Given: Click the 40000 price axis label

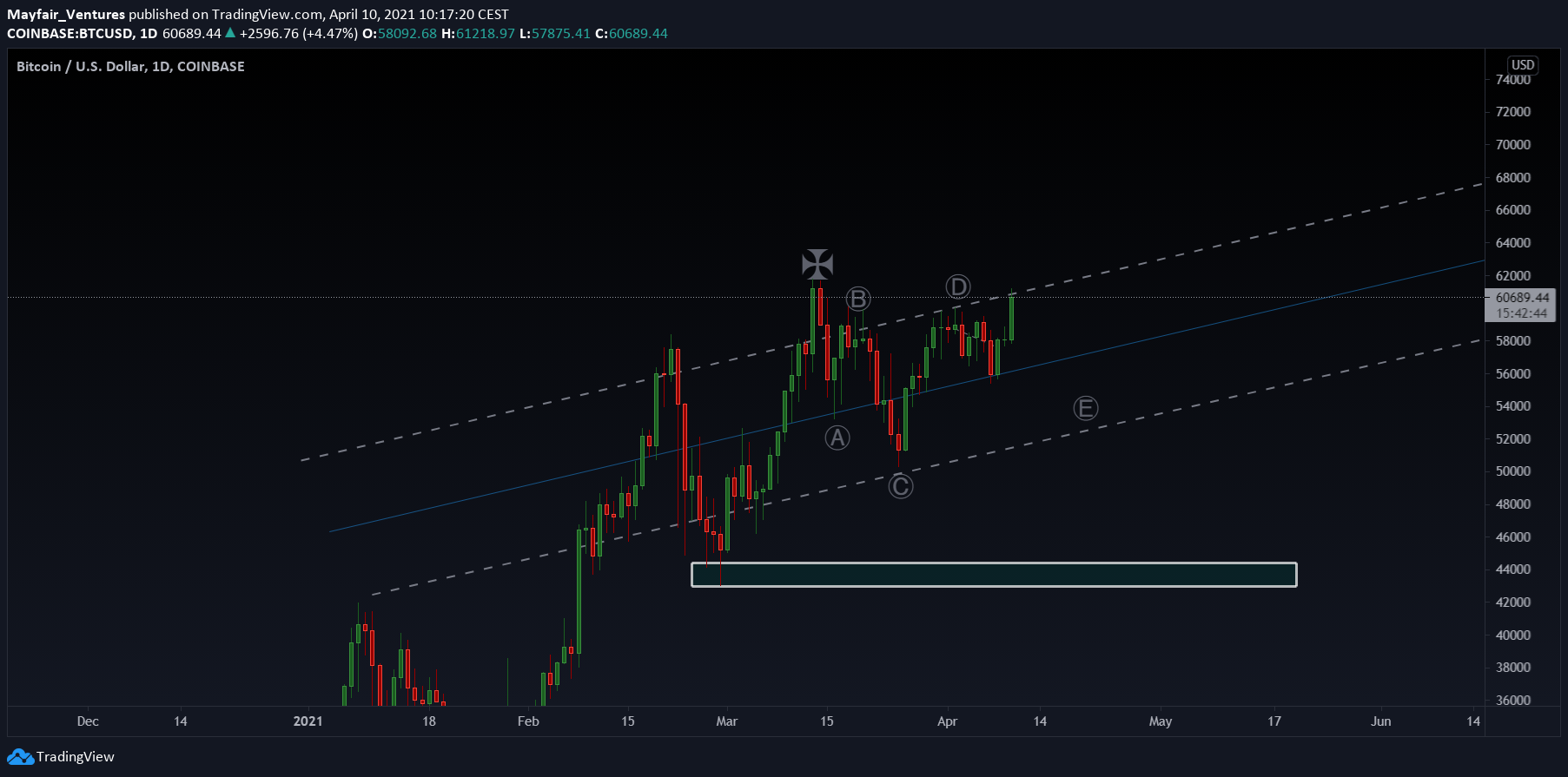Looking at the screenshot, I should [1513, 635].
